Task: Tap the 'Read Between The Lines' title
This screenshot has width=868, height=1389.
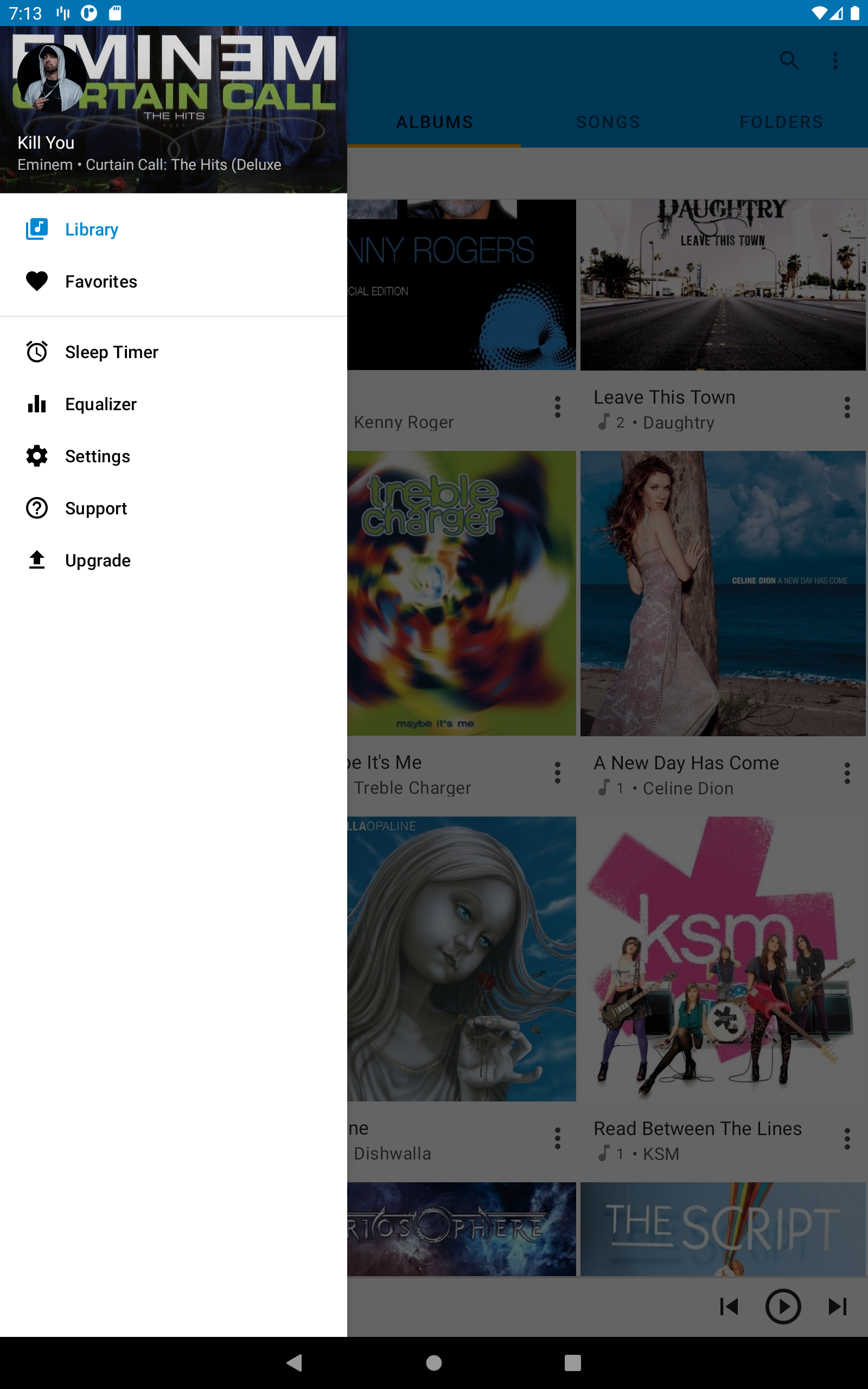Action: click(698, 1129)
